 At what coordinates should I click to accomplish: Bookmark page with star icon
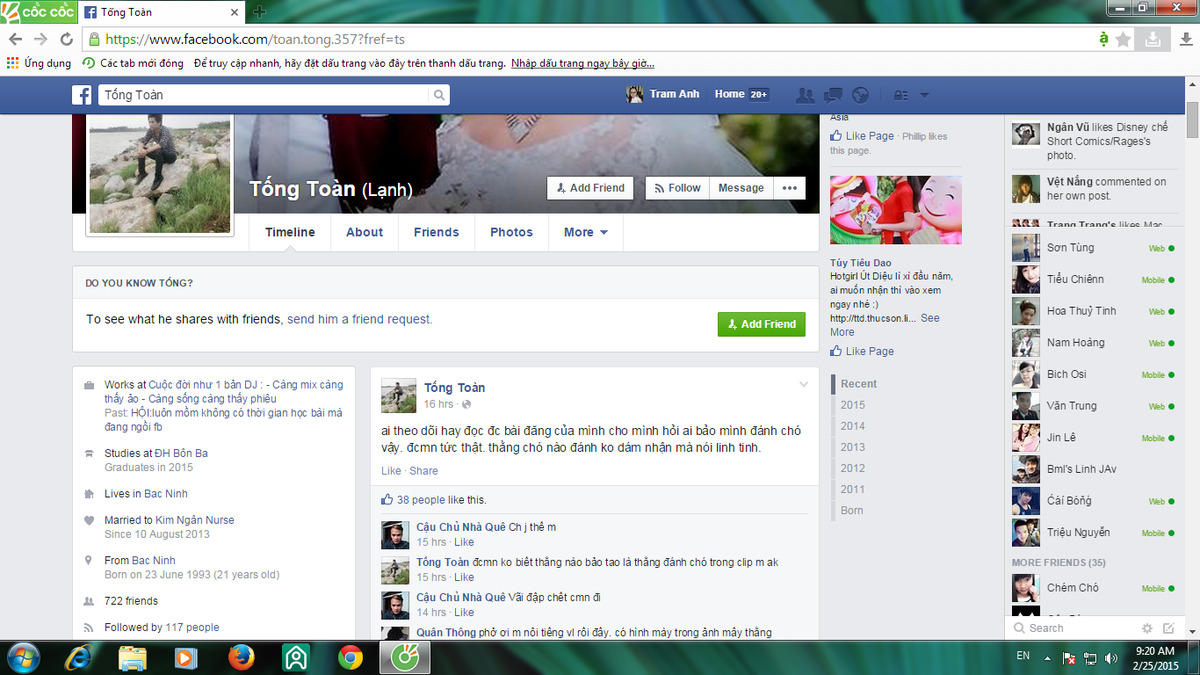(1123, 39)
